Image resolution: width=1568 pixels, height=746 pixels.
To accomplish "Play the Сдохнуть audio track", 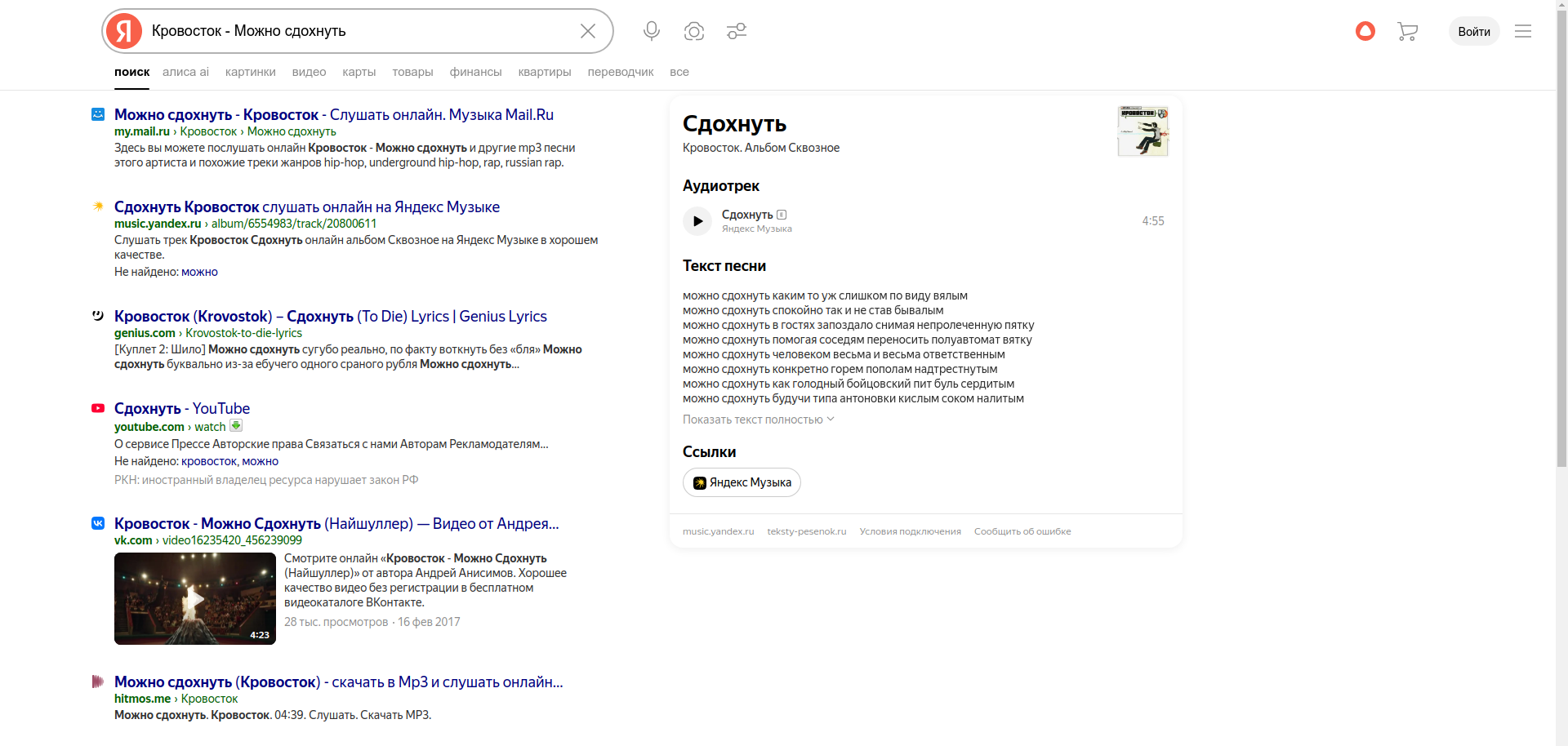I will pos(697,221).
